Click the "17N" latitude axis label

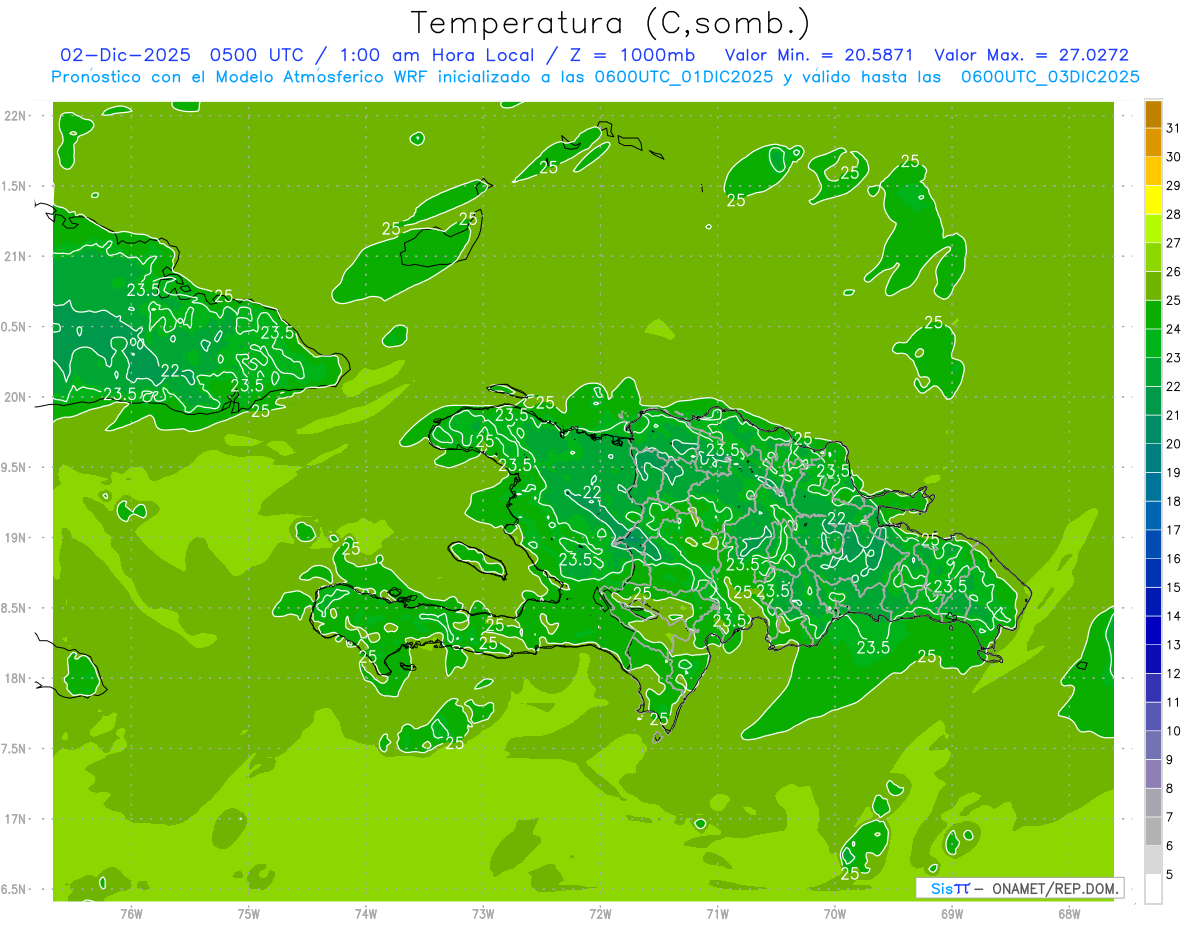15,819
